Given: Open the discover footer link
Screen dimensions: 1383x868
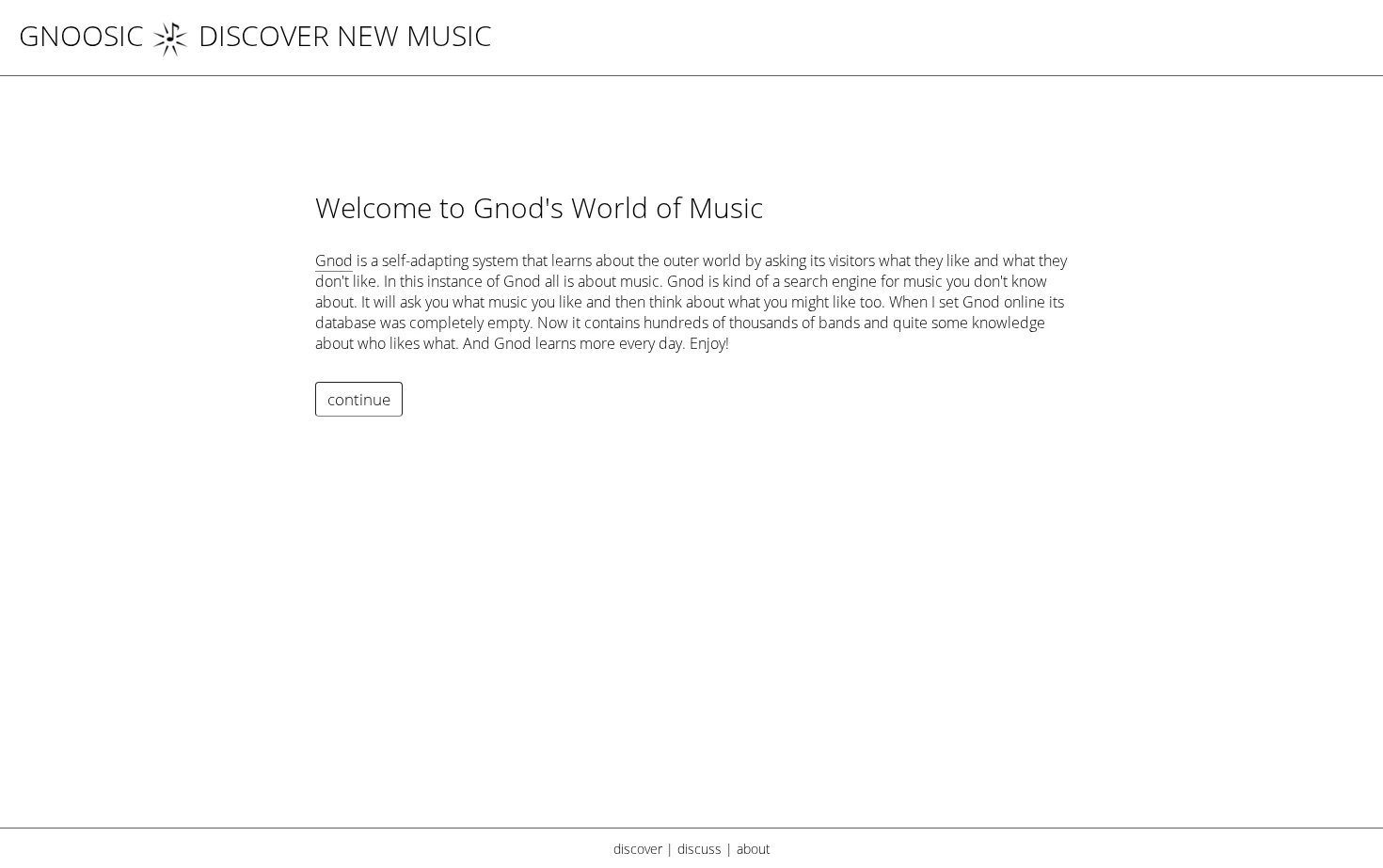Looking at the screenshot, I should coord(638,848).
